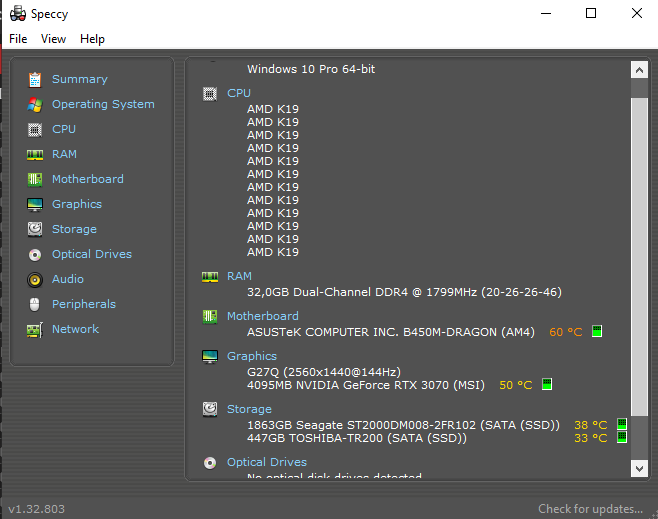
Task: Click the ASUSTeK B450M-DRAGON text
Action: (x=391, y=332)
